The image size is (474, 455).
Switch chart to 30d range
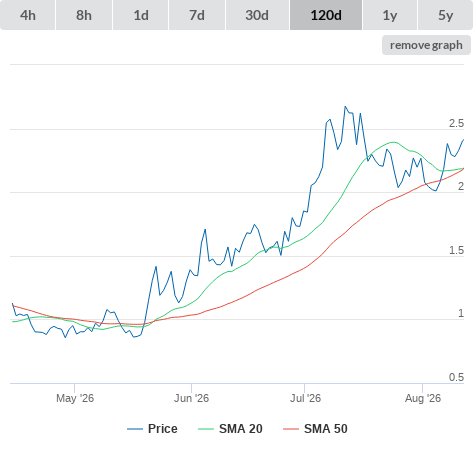(x=257, y=15)
